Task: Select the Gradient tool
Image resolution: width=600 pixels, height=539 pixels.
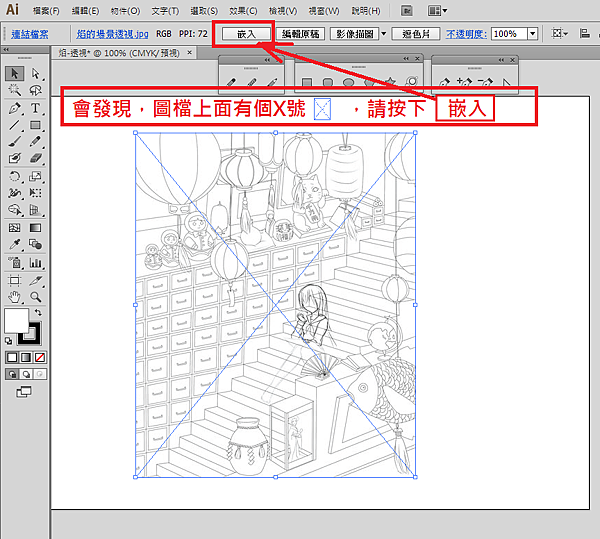Action: [36, 228]
